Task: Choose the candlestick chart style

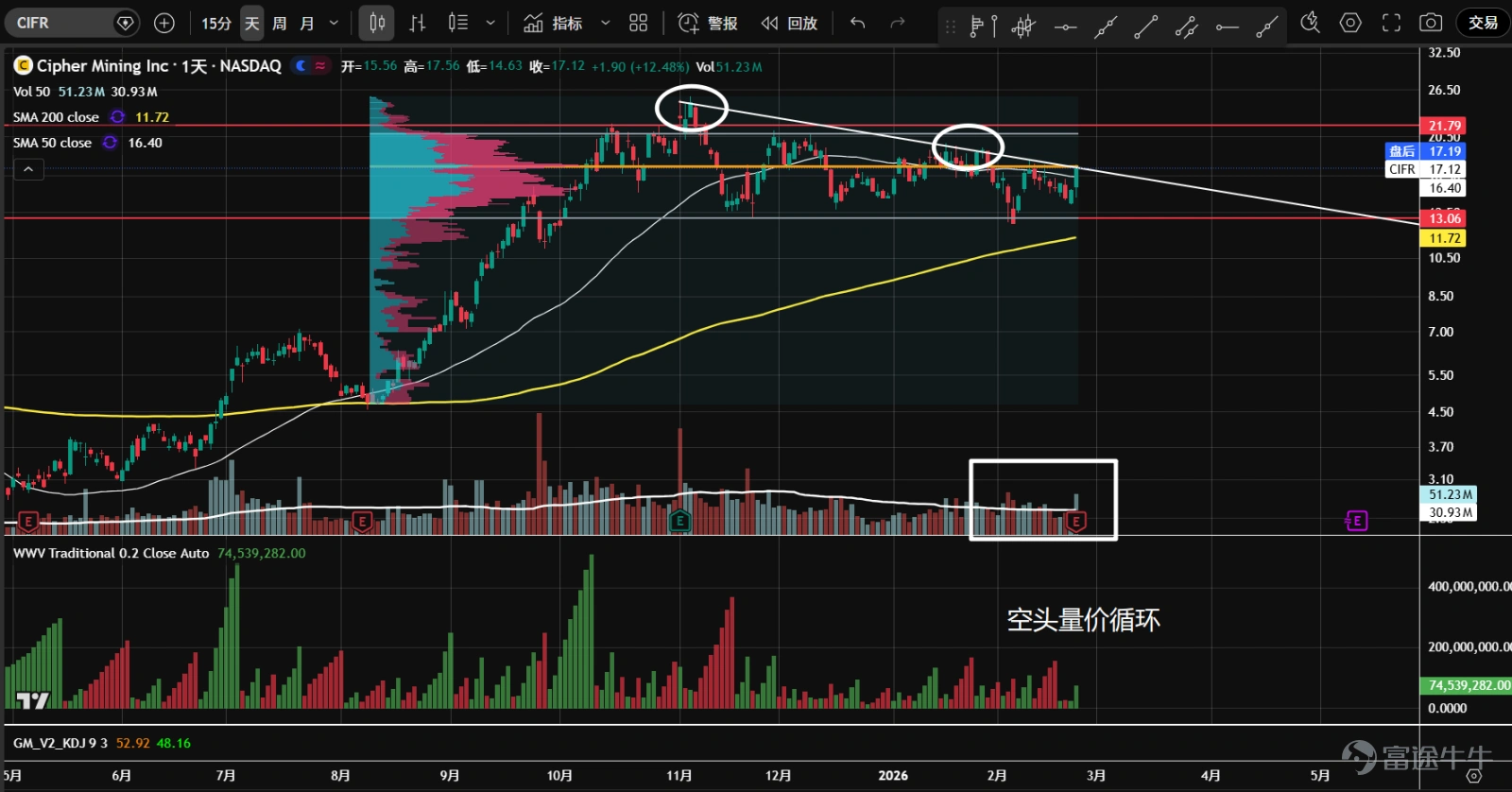Action: click(x=377, y=23)
